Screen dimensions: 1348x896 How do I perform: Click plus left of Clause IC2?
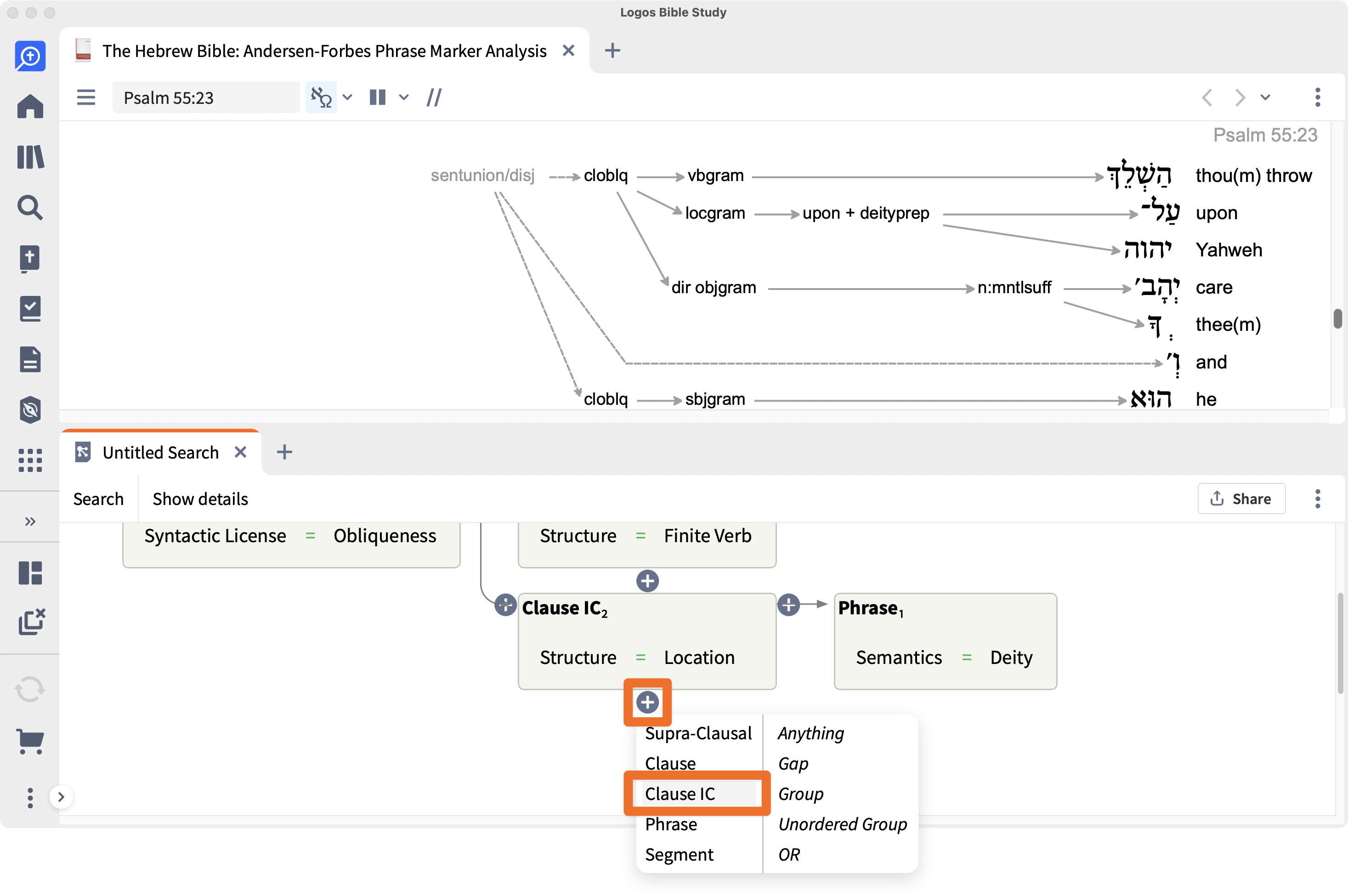pyautogui.click(x=505, y=605)
